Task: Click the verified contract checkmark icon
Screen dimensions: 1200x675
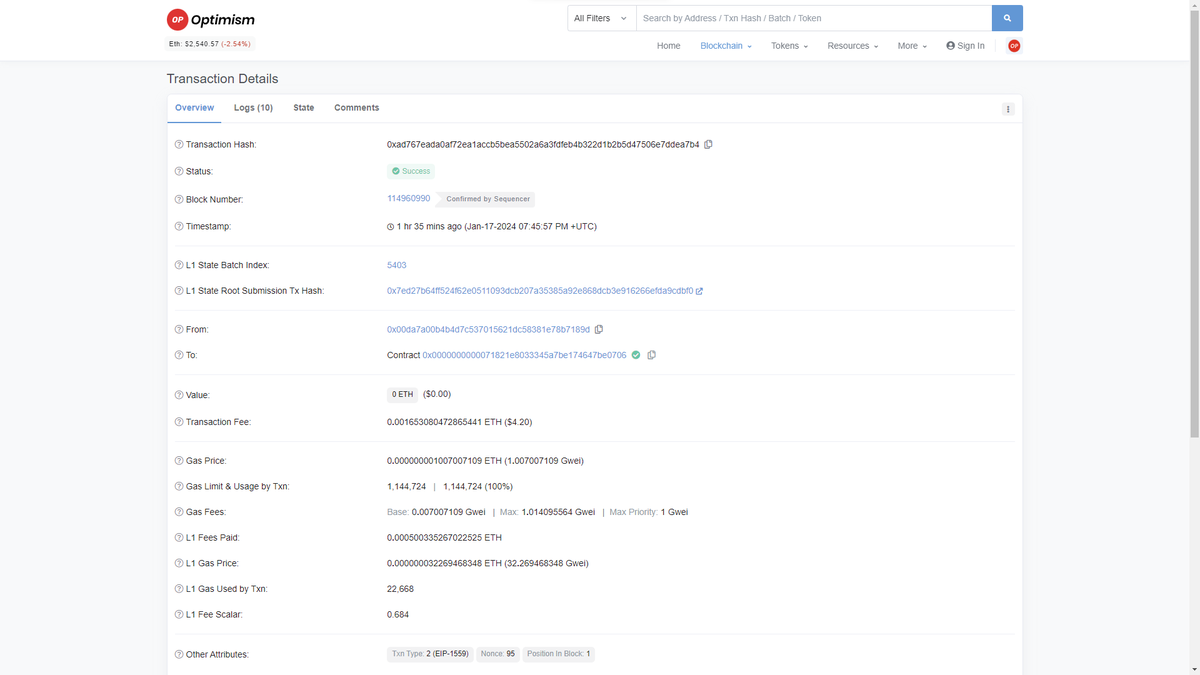Action: pos(636,355)
